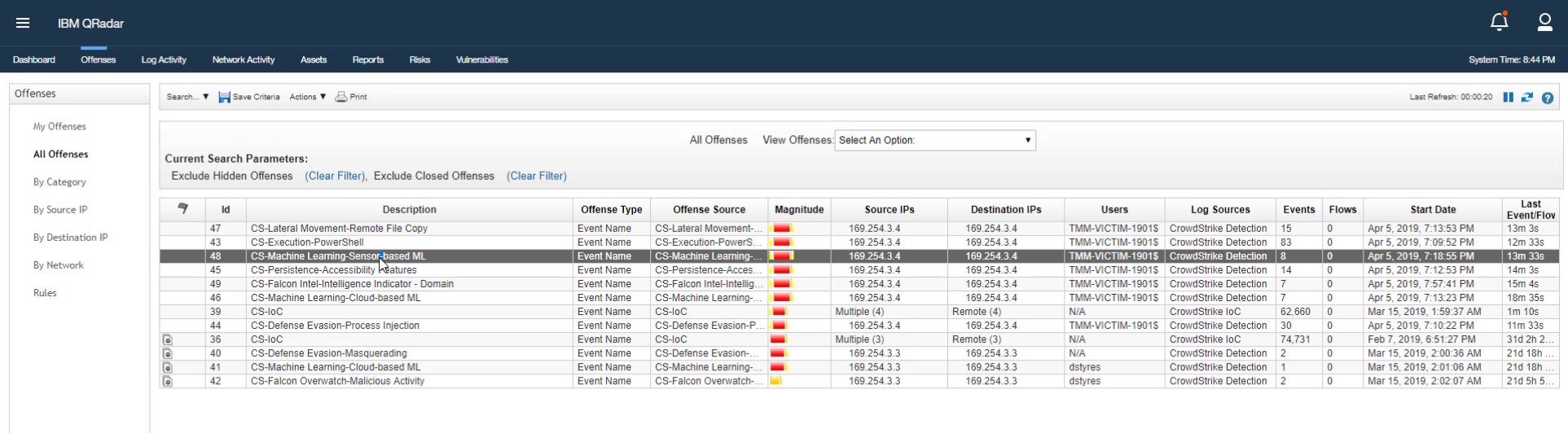
Task: Switch to the Reports tab
Action: tap(368, 59)
